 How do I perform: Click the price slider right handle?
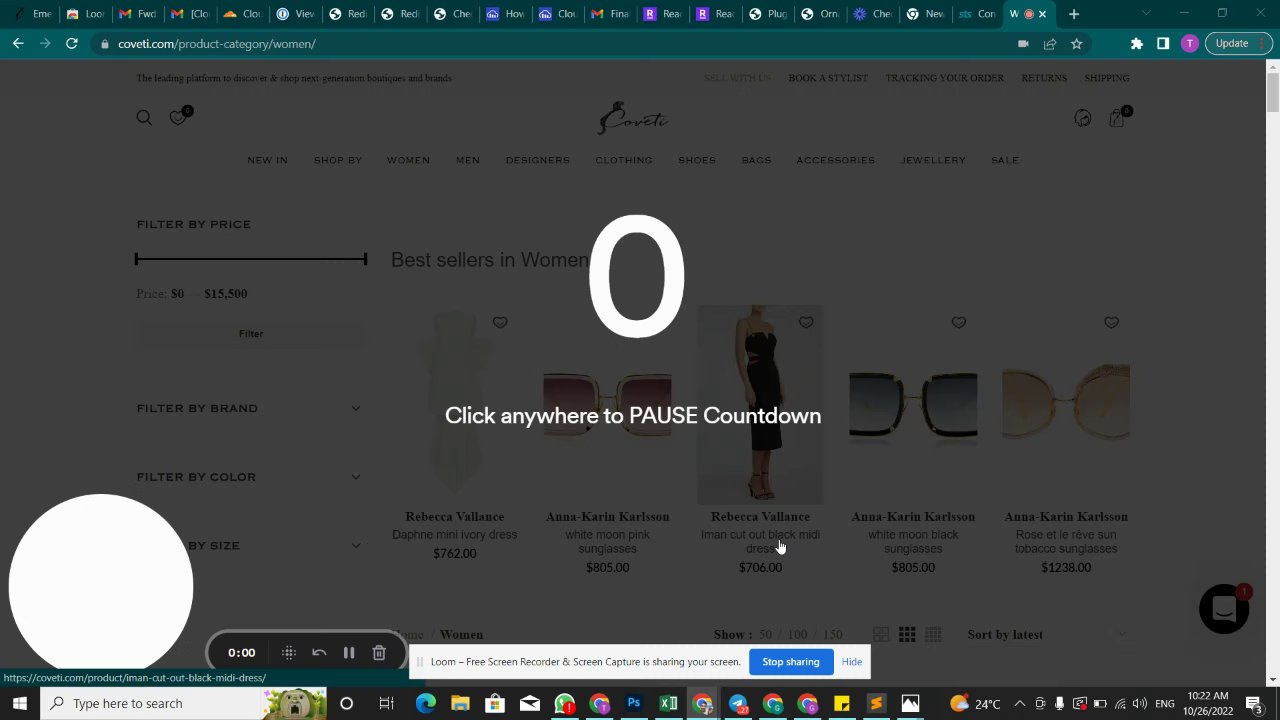point(365,259)
